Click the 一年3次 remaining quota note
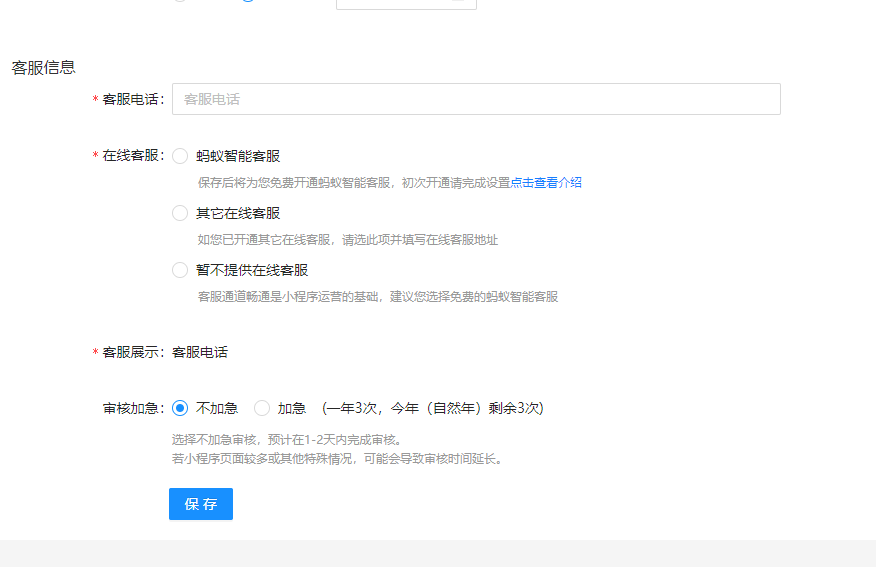Screen dimensions: 876x567 [x=432, y=408]
